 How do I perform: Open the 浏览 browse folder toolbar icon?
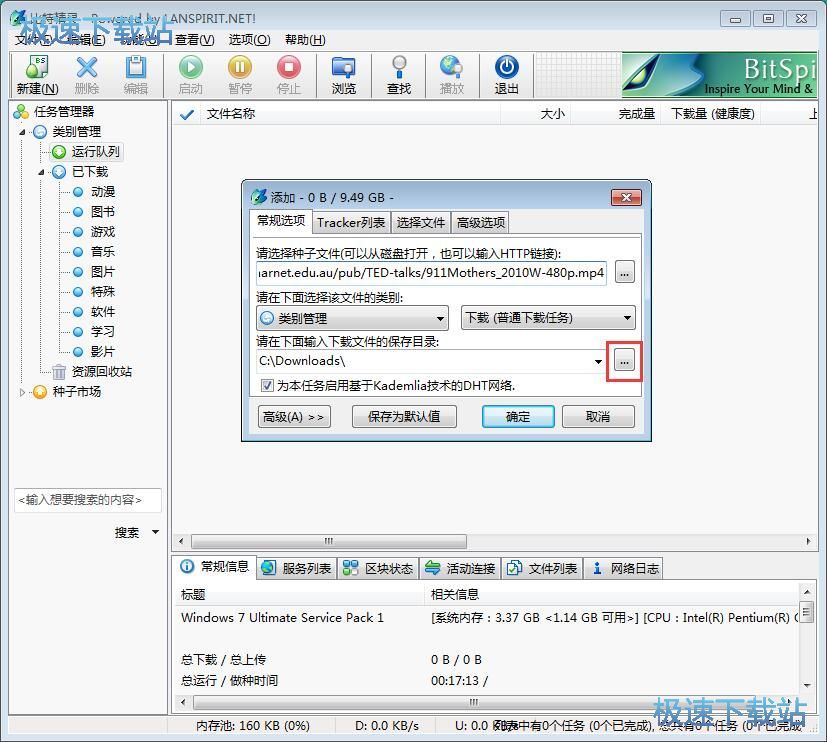click(x=344, y=75)
